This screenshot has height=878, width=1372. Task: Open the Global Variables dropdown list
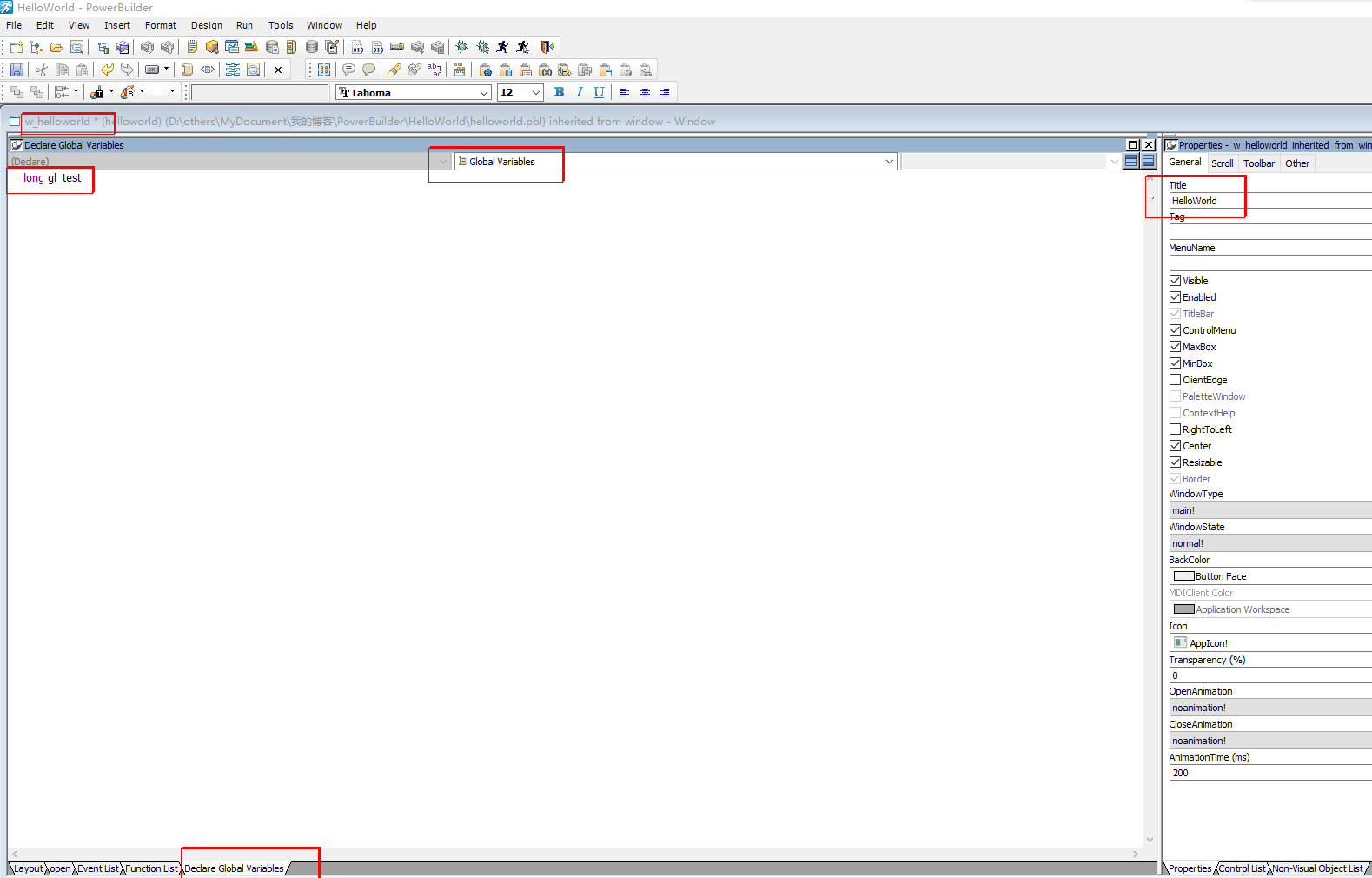[x=889, y=162]
